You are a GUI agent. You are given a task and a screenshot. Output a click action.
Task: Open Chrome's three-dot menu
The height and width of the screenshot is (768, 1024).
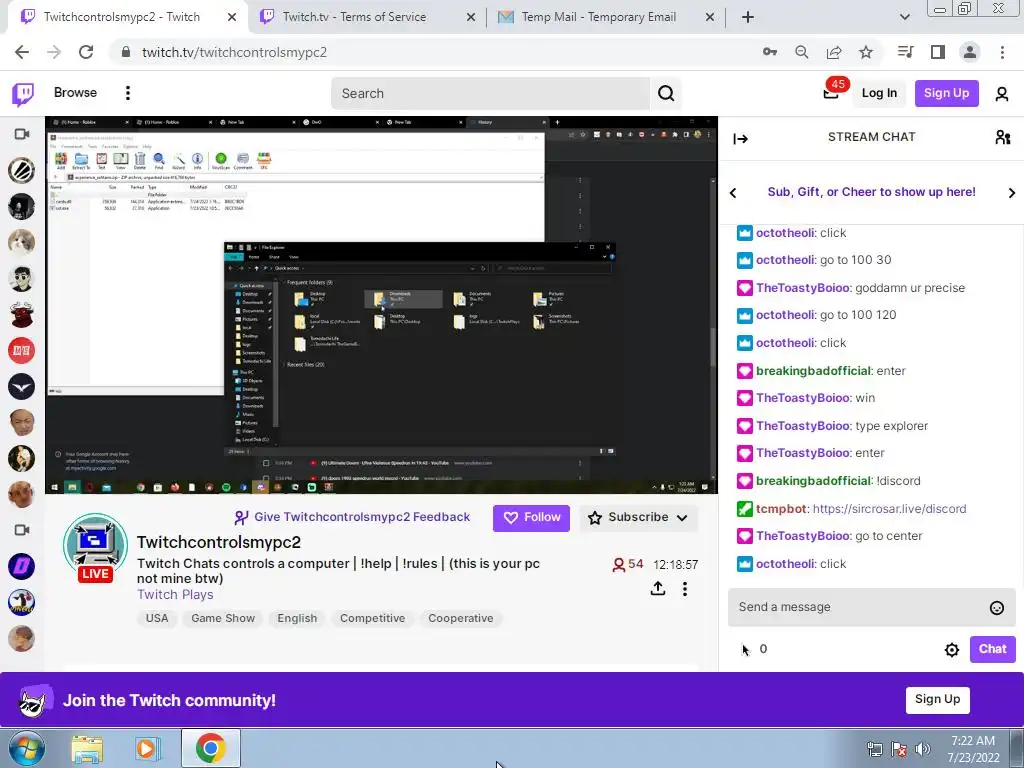1002,52
